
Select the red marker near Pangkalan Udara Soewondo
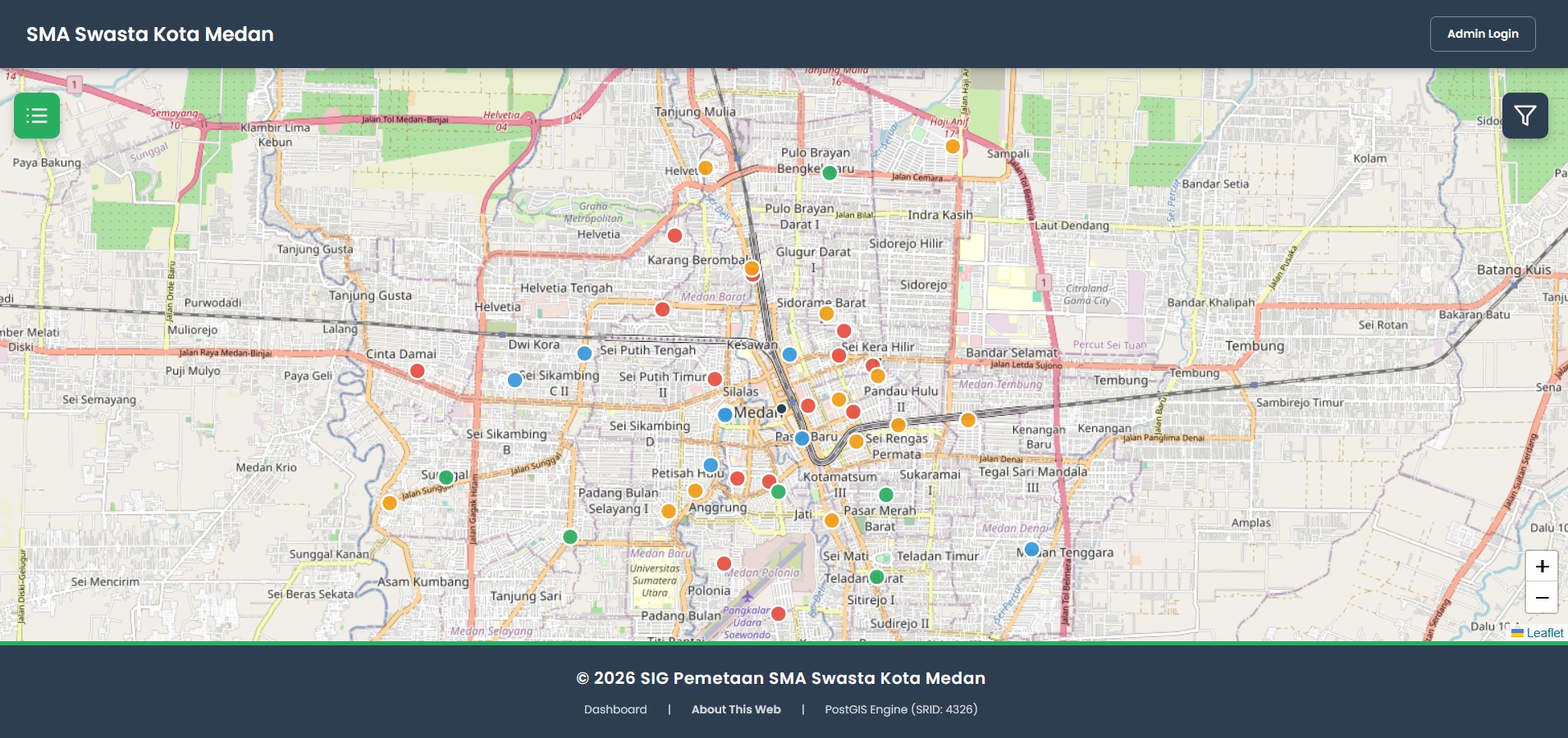coord(779,613)
